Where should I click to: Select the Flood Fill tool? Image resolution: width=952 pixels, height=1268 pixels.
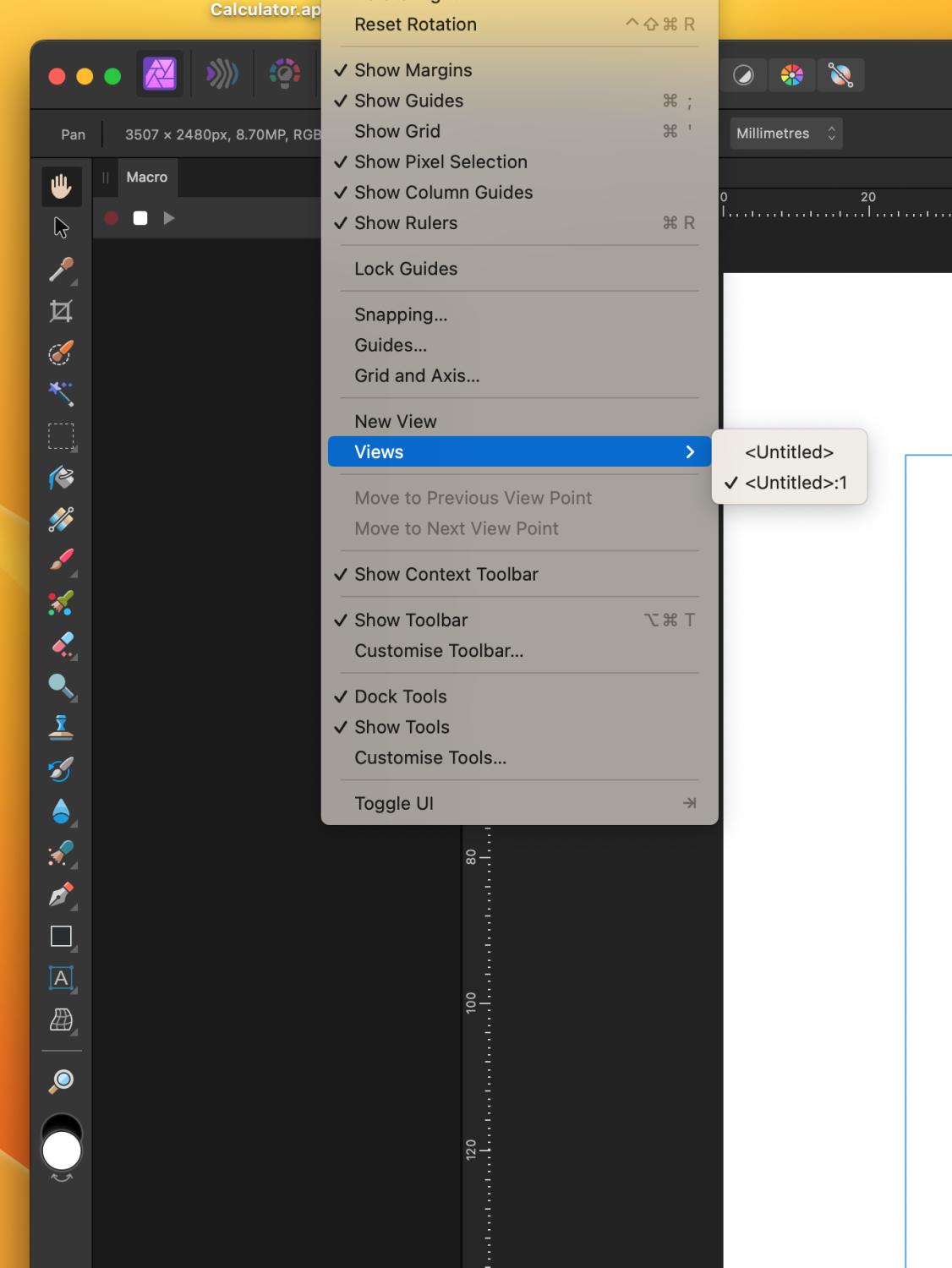[61, 478]
